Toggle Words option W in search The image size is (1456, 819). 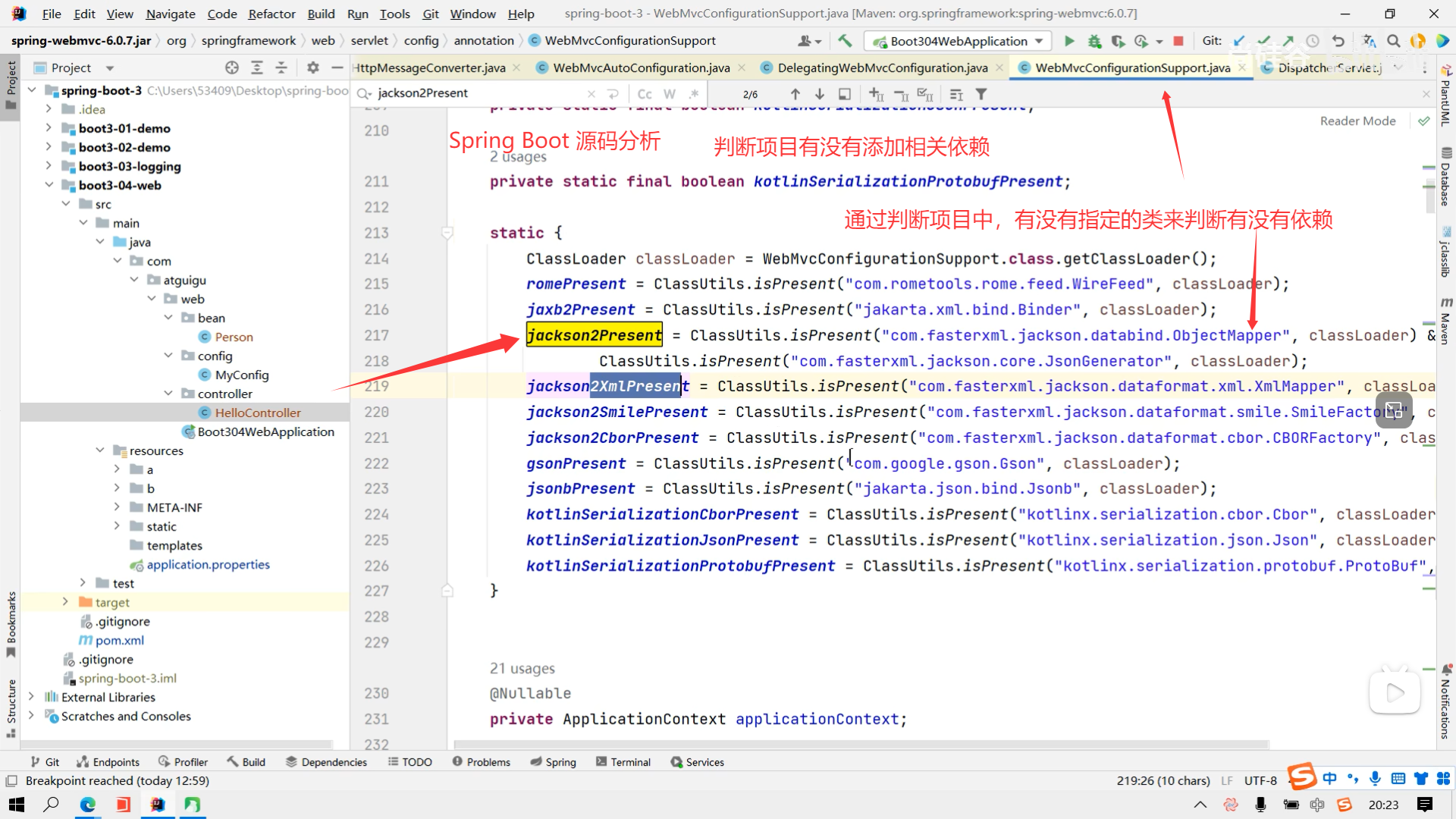coord(669,94)
